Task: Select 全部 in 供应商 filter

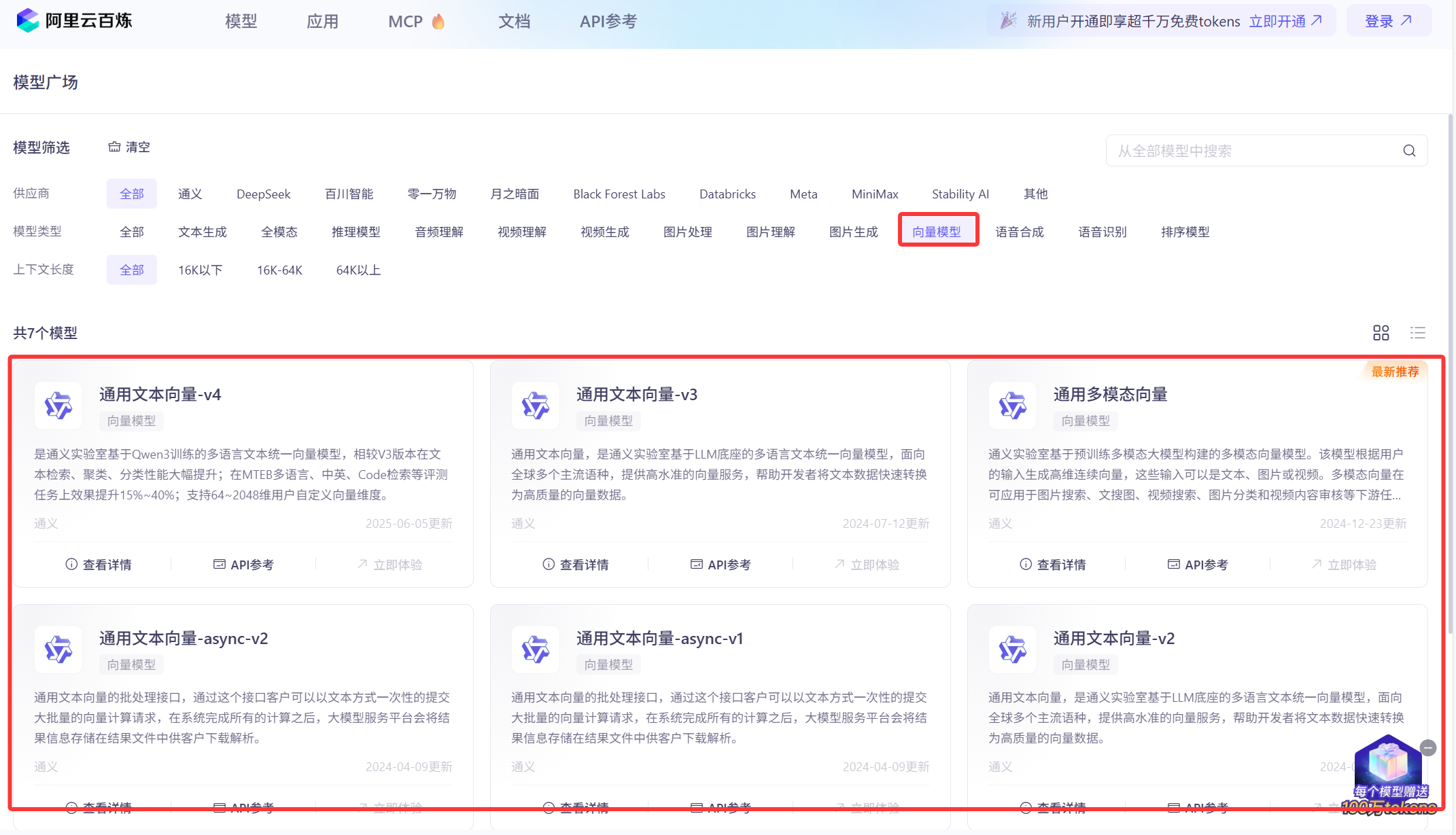Action: point(132,194)
